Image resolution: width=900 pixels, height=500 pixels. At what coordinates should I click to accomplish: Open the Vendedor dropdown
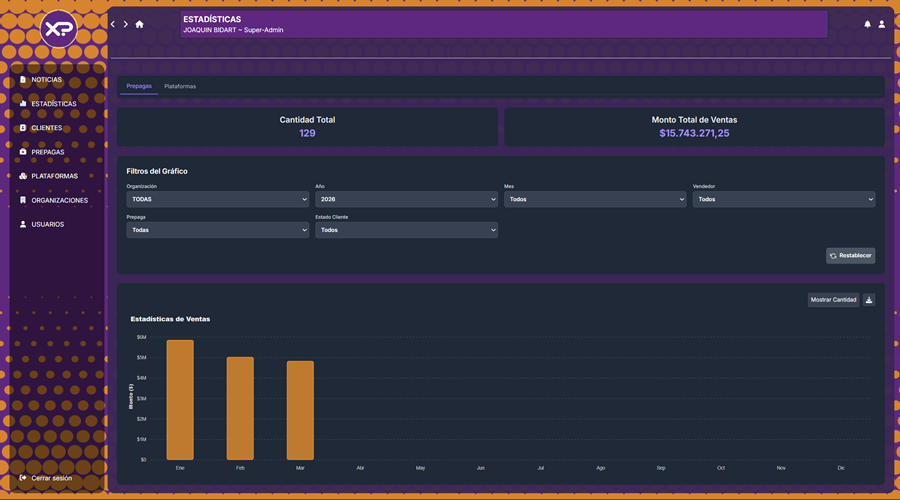784,200
